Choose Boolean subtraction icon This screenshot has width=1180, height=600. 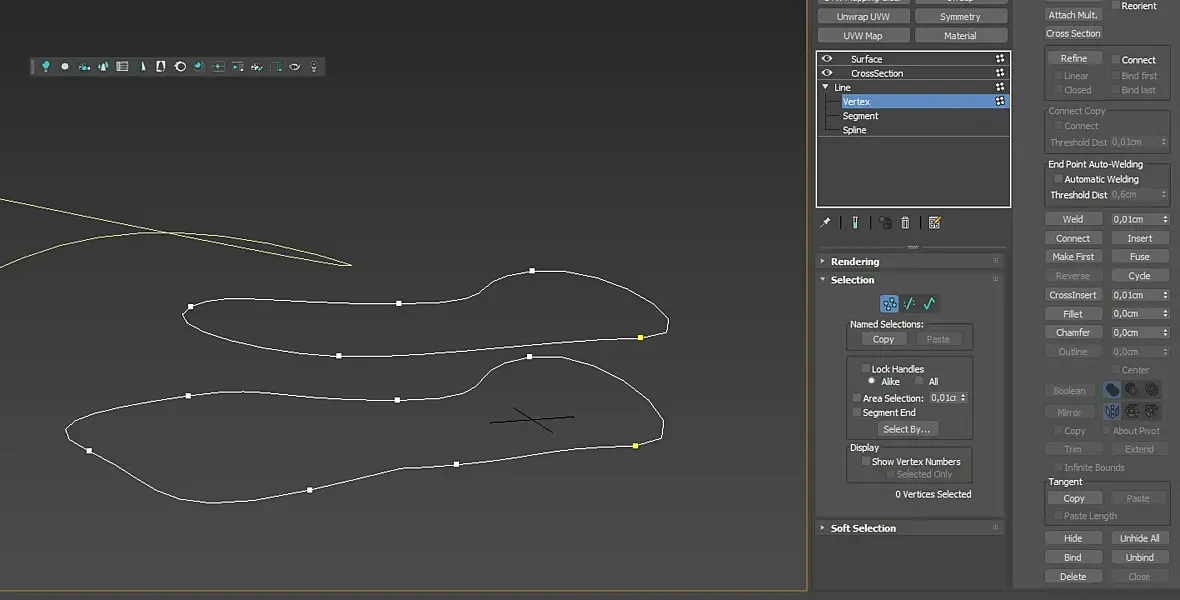click(1132, 390)
